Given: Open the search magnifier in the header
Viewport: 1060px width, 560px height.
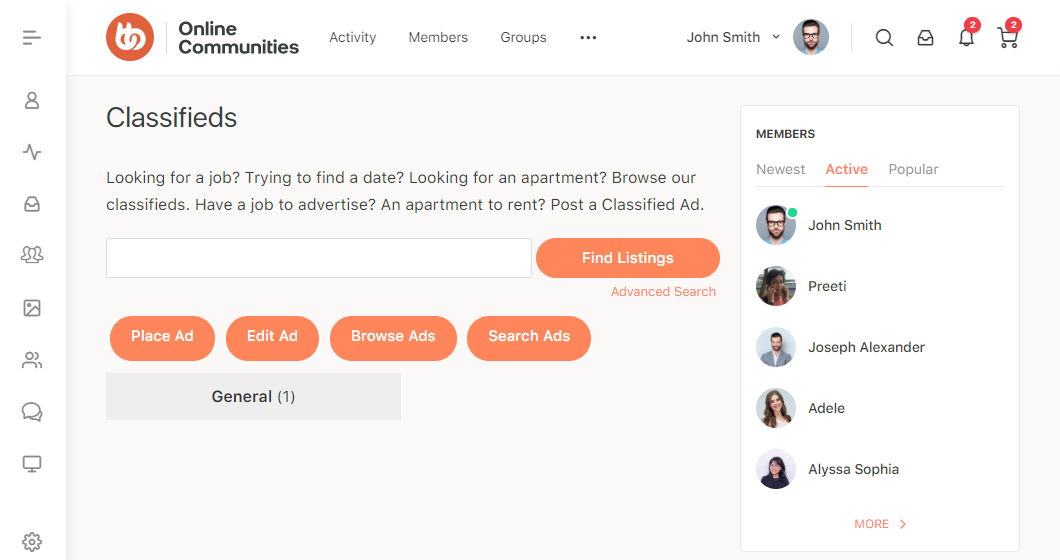Looking at the screenshot, I should coord(884,38).
